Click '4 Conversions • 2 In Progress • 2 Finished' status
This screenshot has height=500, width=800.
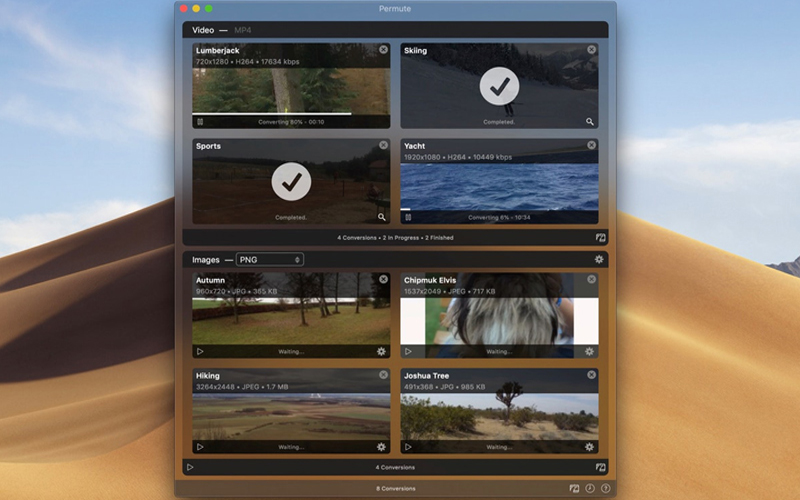395,238
